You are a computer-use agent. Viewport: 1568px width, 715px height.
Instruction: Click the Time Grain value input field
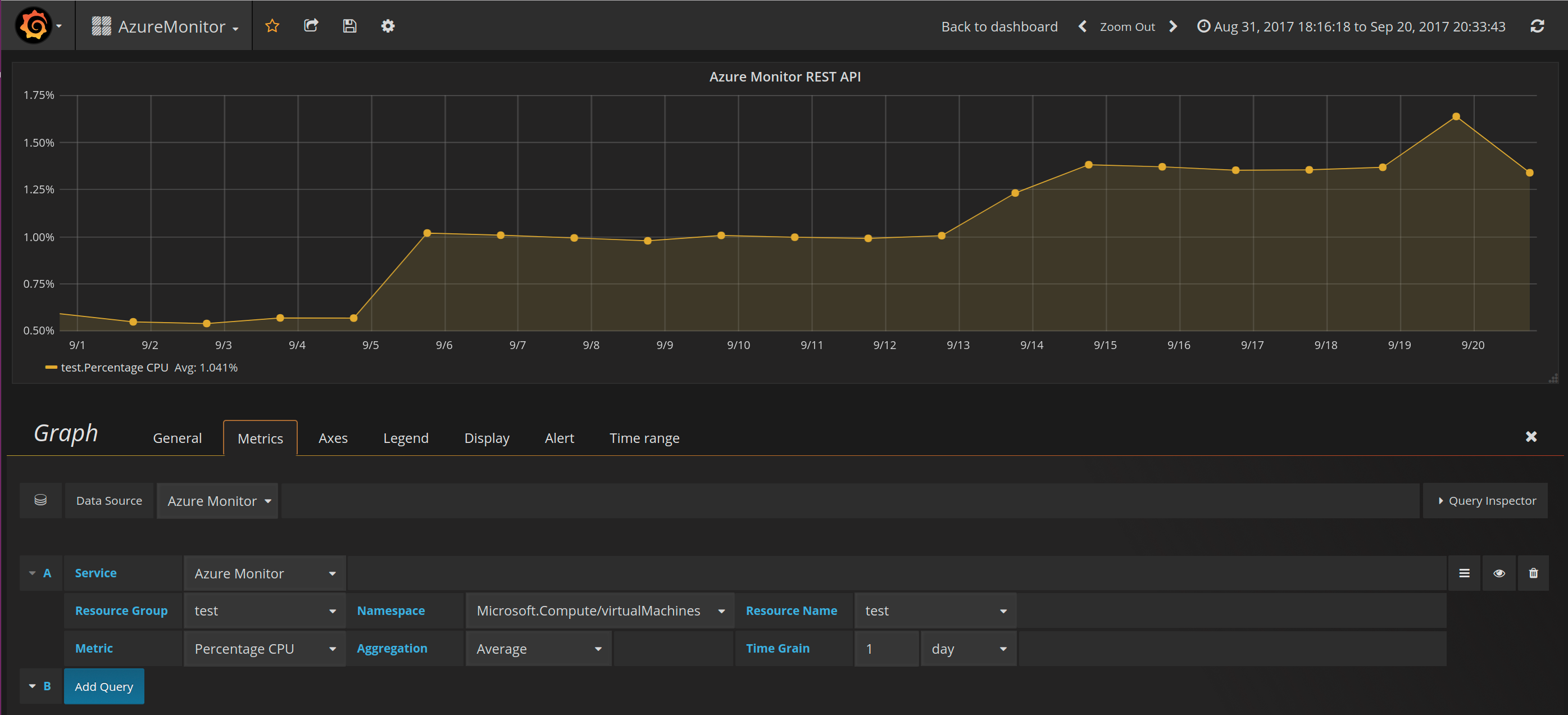pyautogui.click(x=885, y=649)
